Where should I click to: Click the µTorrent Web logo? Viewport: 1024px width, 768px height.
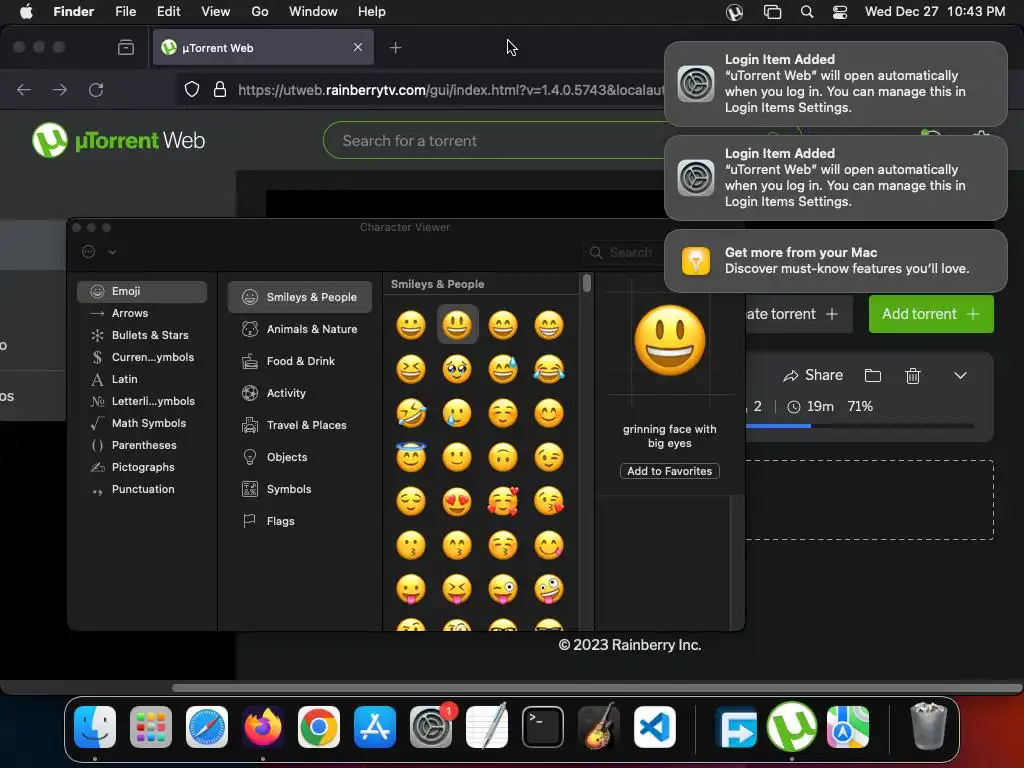(x=118, y=140)
